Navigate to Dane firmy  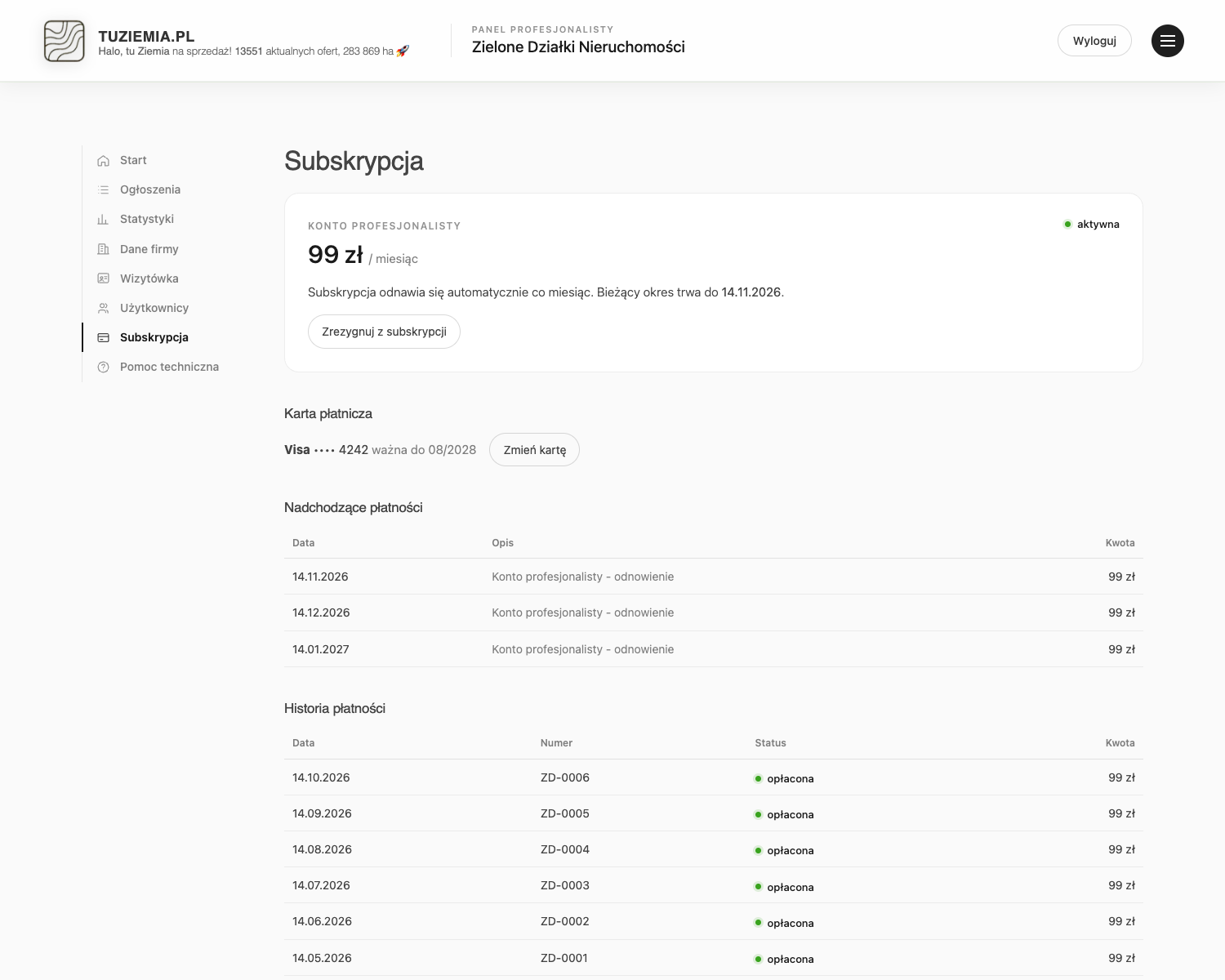pyautogui.click(x=149, y=249)
